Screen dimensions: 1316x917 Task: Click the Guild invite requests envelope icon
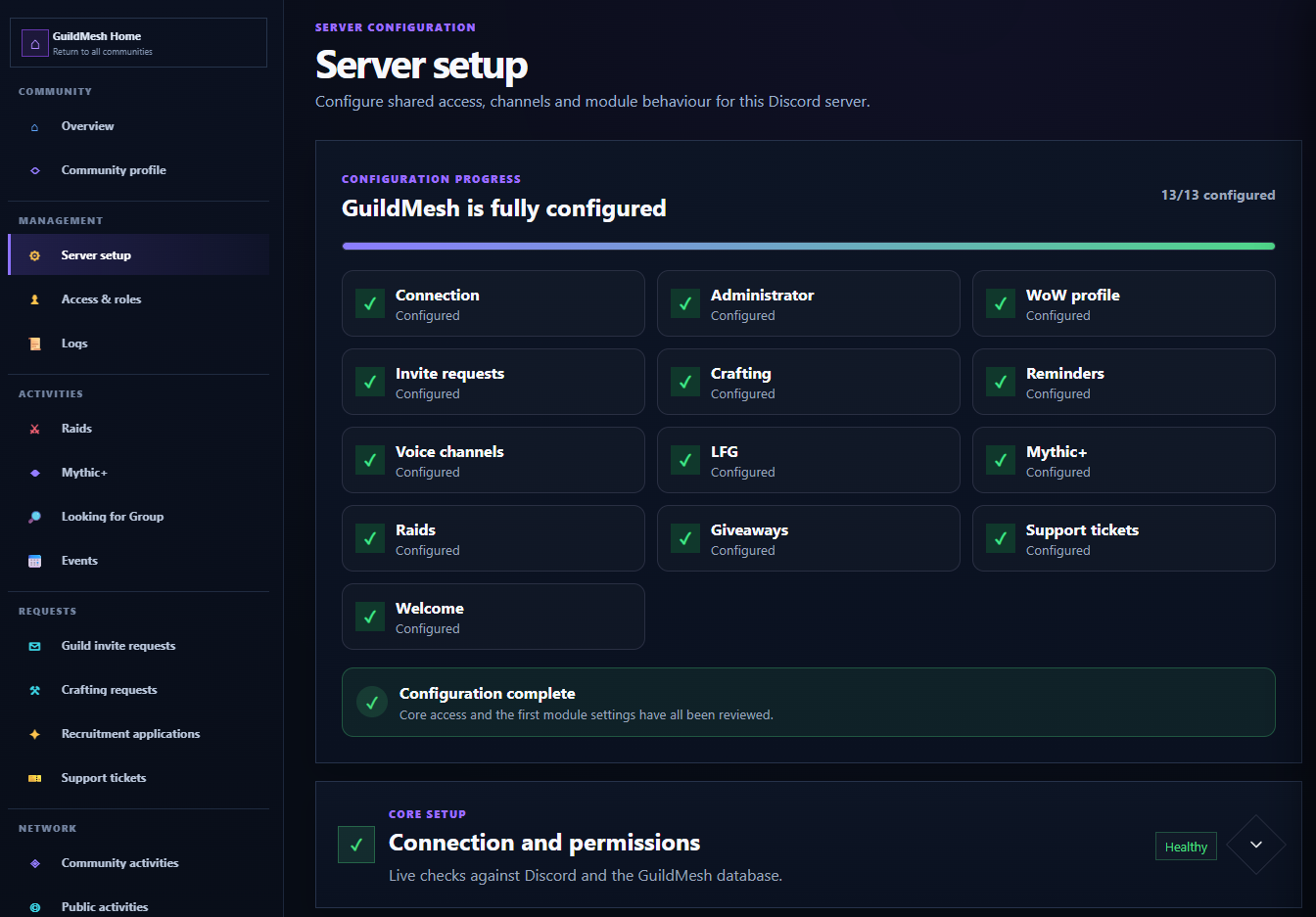click(x=35, y=646)
